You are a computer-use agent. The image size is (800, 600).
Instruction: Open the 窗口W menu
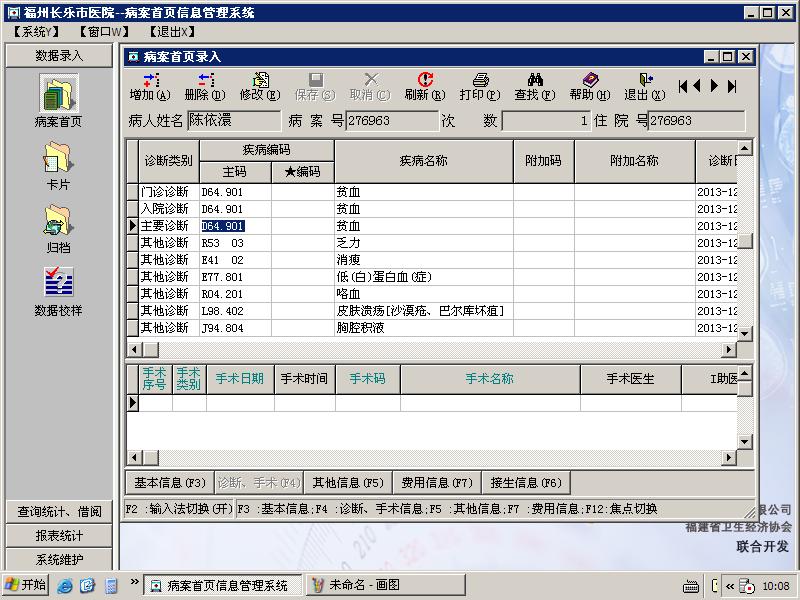coord(104,32)
